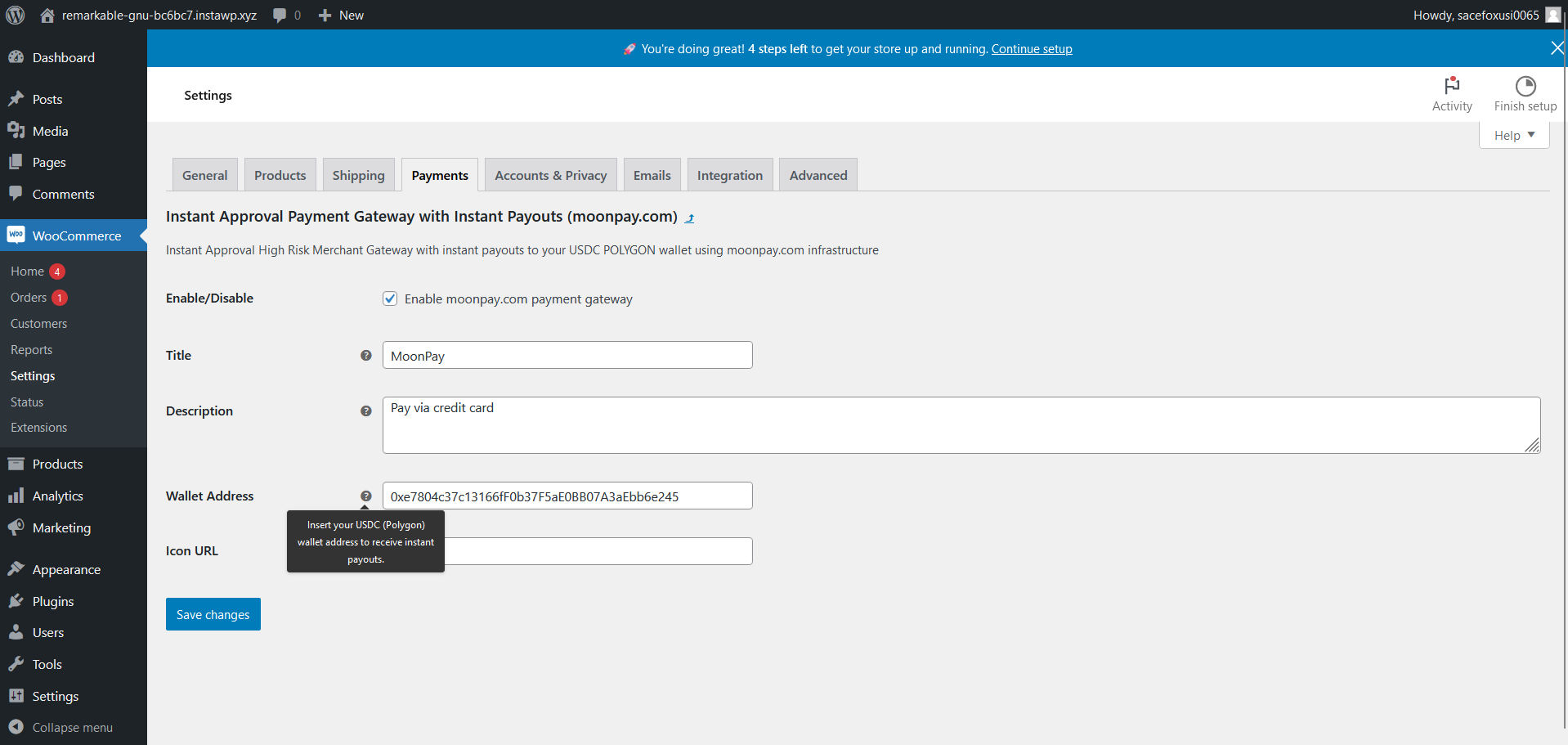Open user avatar profile icon
The width and height of the screenshot is (1568, 745).
[1553, 15]
